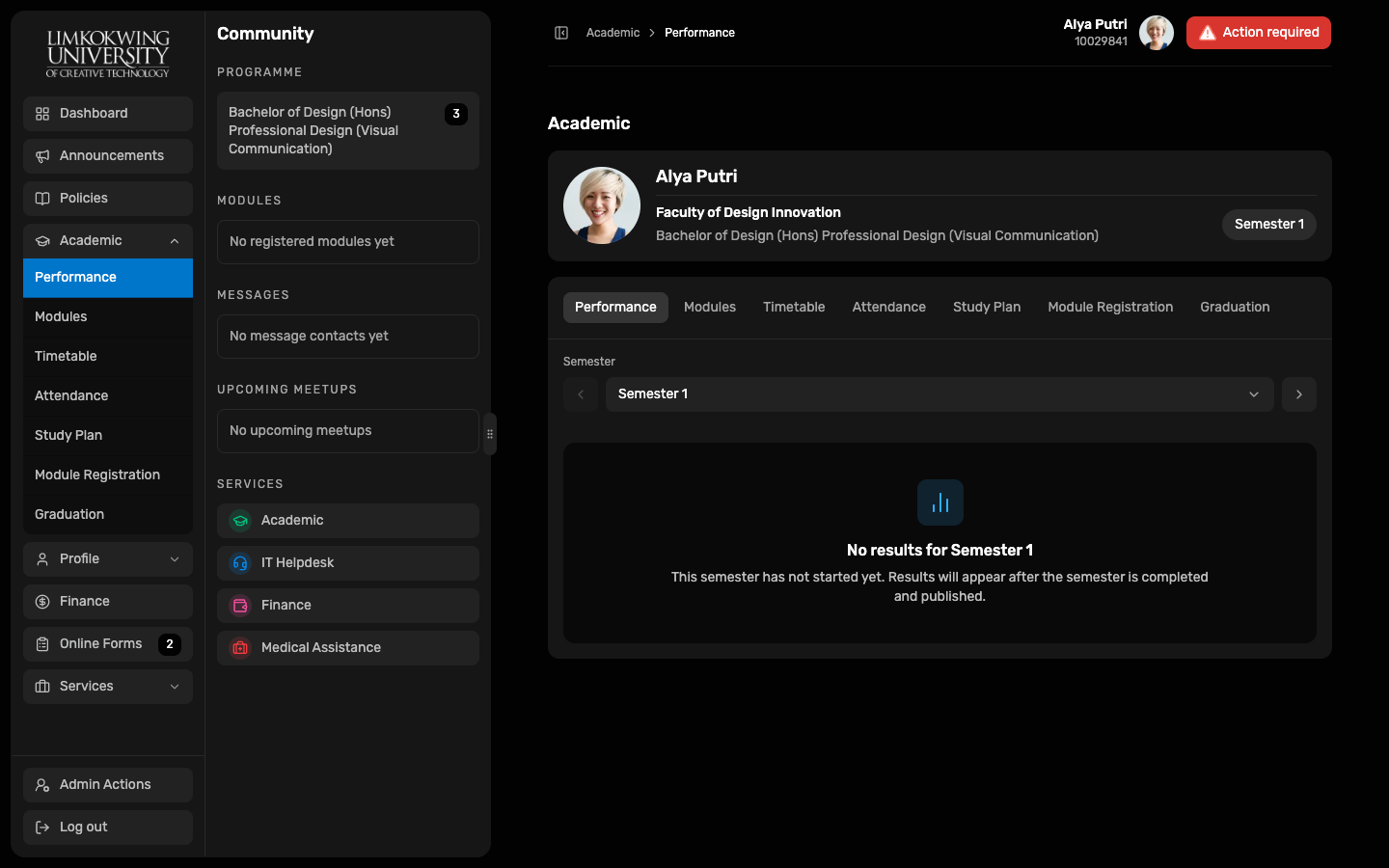The width and height of the screenshot is (1389, 868).
Task: Open the Bachelor of Design programme card
Action: pos(348,131)
